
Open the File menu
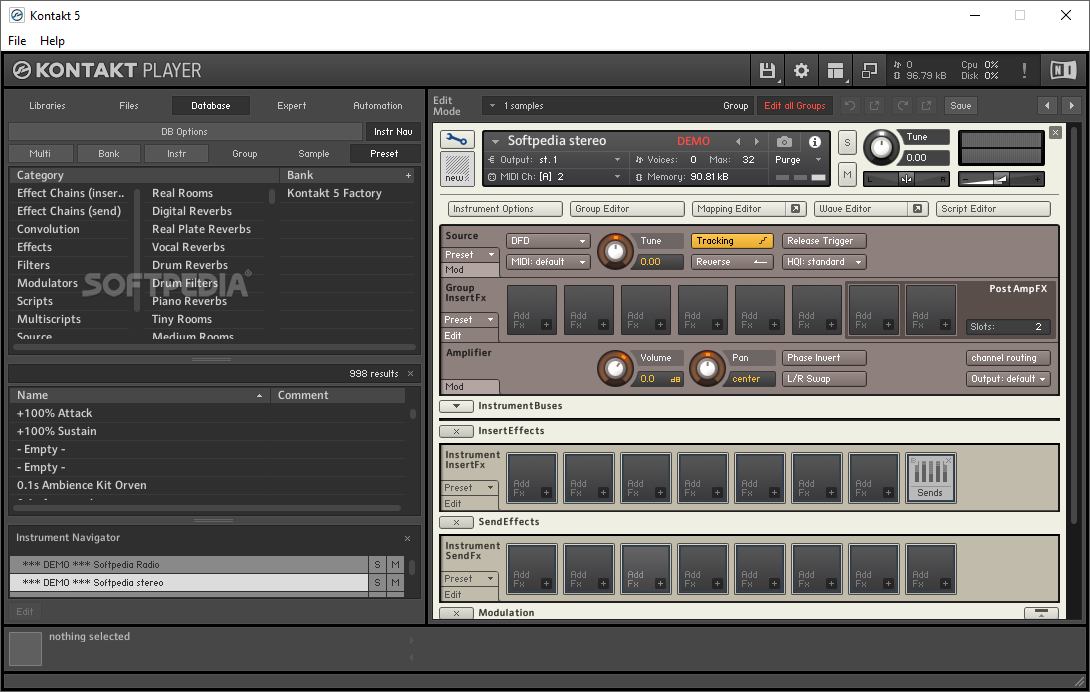[17, 40]
